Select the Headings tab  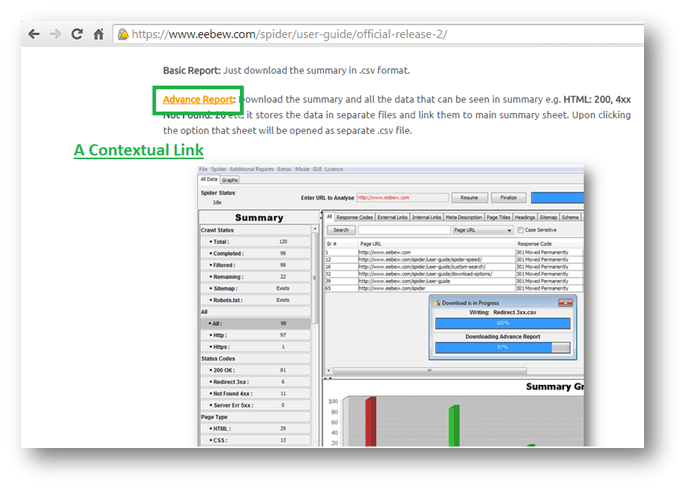pos(525,217)
